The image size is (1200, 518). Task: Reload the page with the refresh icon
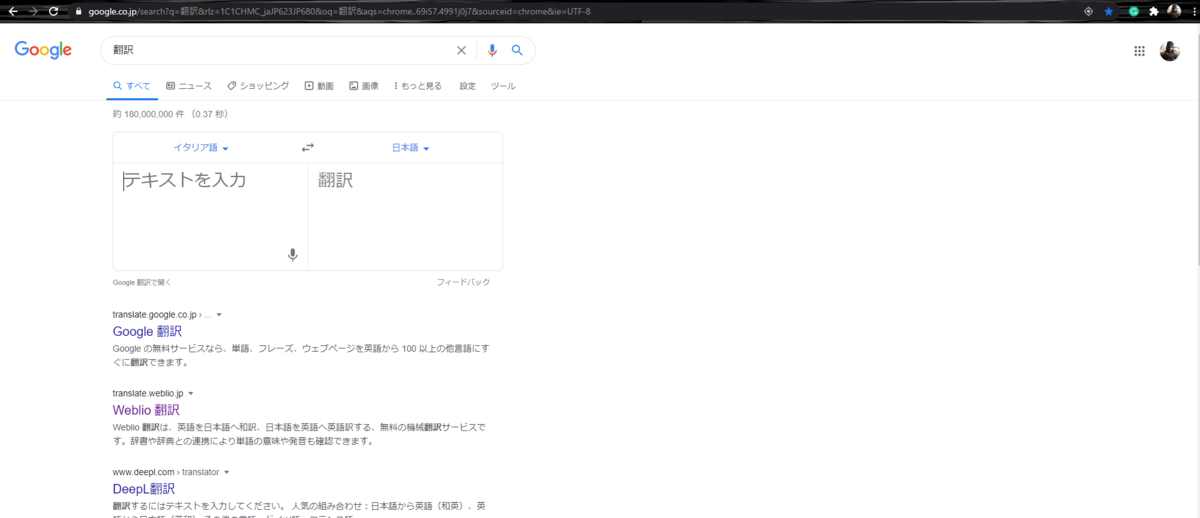53,11
